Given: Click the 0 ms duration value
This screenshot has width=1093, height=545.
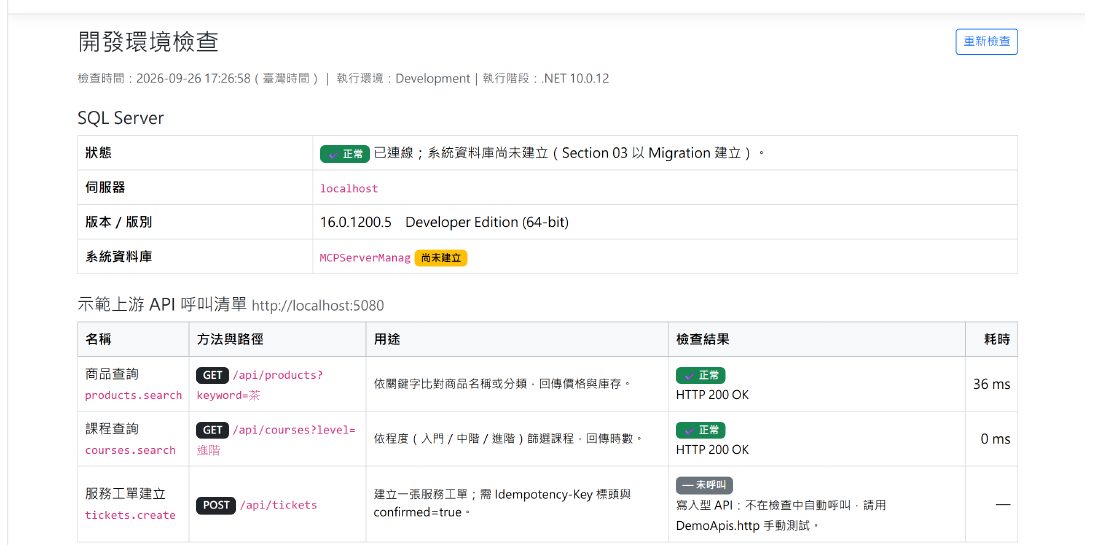Looking at the screenshot, I should 995,439.
